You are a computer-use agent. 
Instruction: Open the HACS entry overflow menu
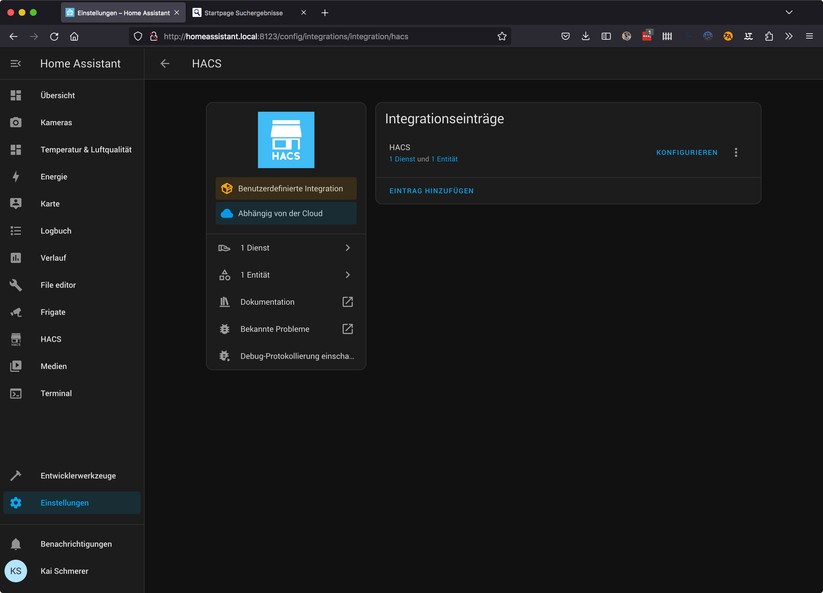736,152
